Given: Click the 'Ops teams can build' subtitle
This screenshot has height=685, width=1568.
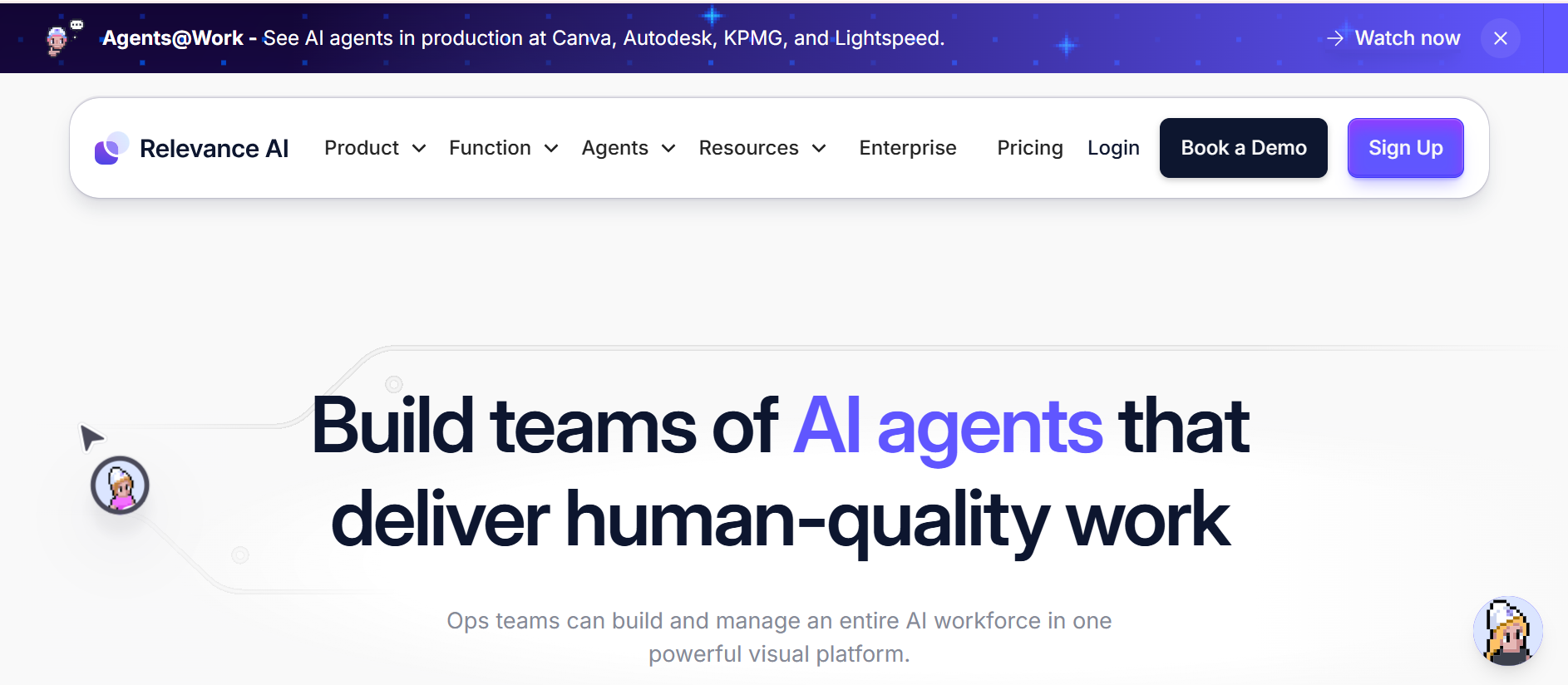Looking at the screenshot, I should [779, 637].
